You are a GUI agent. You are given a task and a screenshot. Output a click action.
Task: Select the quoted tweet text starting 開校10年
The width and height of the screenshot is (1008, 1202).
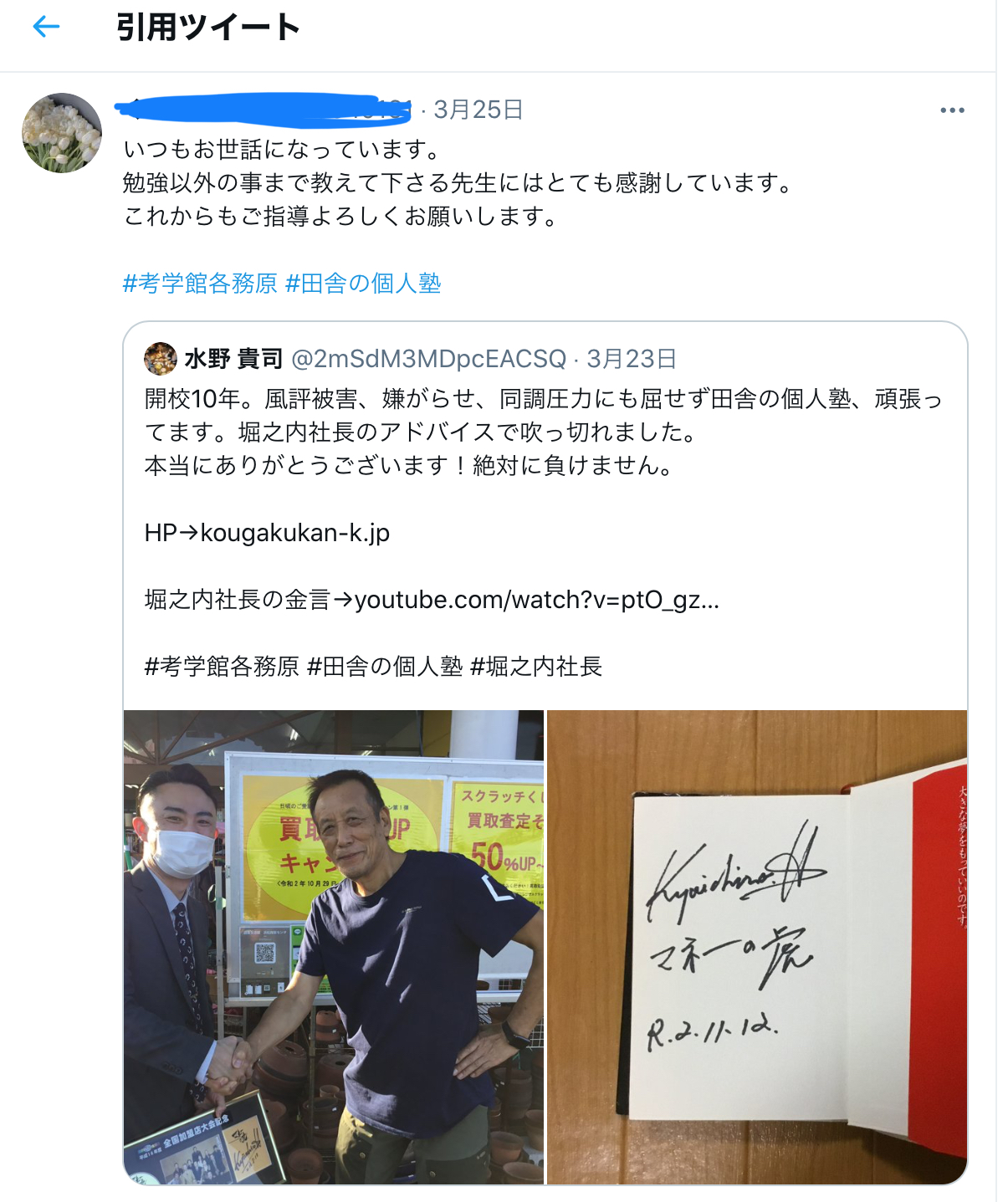pyautogui.click(x=544, y=432)
